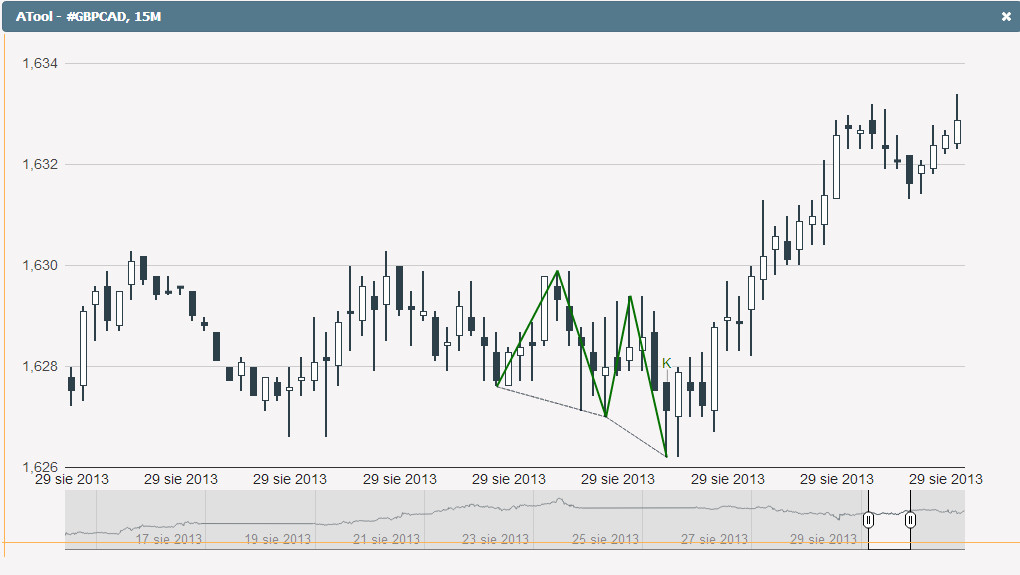Click the 'ATool - #GBPCAD, 15M' title text
The width and height of the screenshot is (1020, 575).
point(88,17)
